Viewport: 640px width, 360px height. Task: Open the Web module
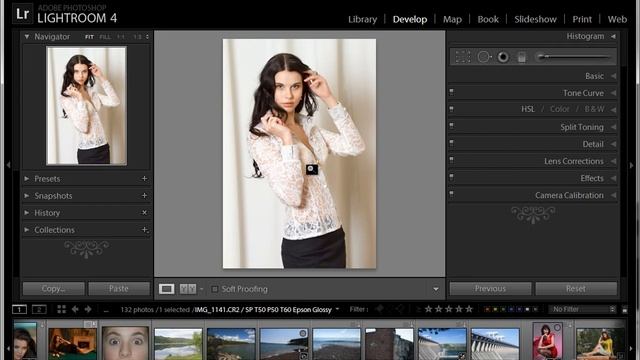pyautogui.click(x=617, y=19)
